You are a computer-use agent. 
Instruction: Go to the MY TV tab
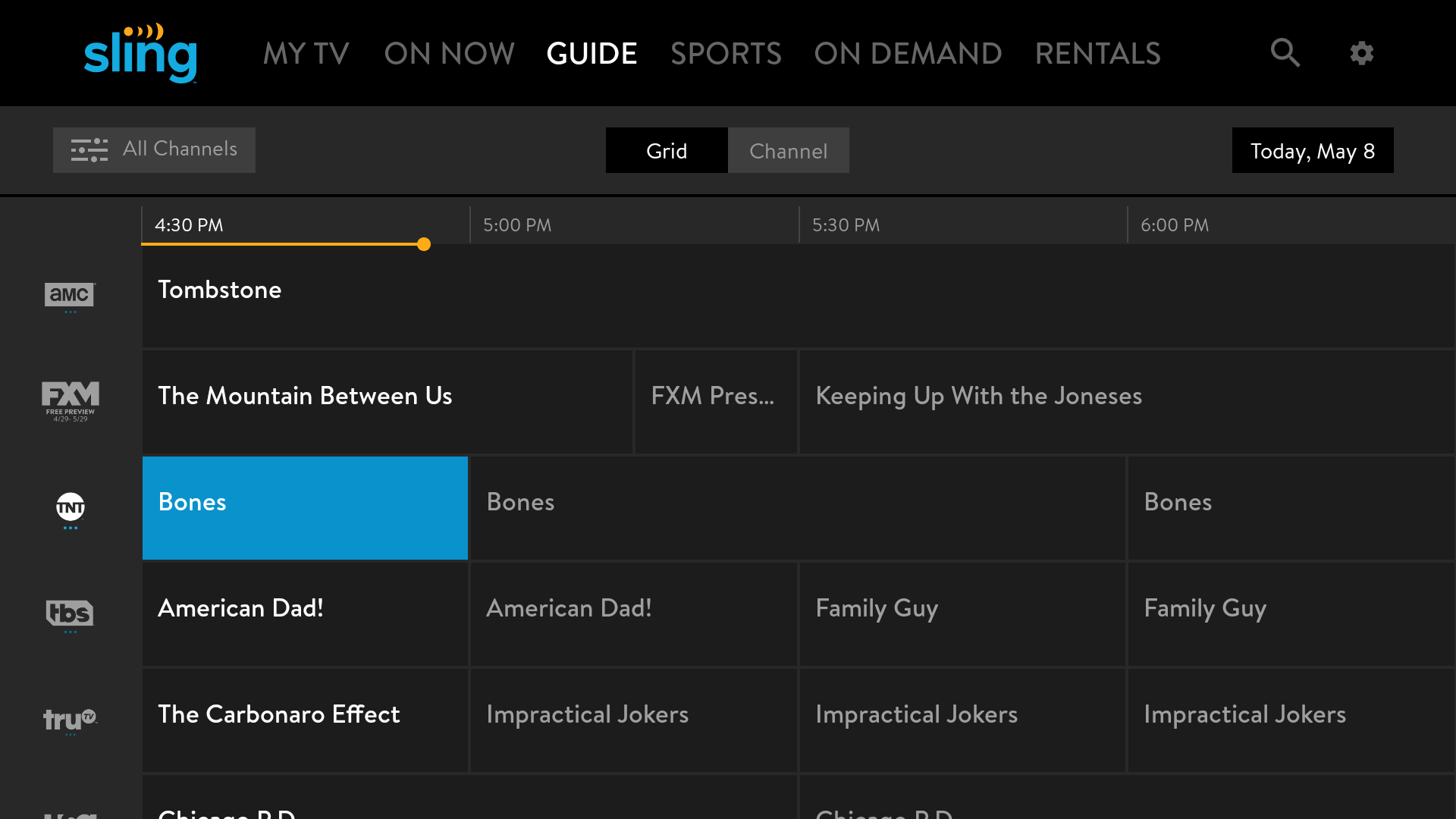[306, 54]
